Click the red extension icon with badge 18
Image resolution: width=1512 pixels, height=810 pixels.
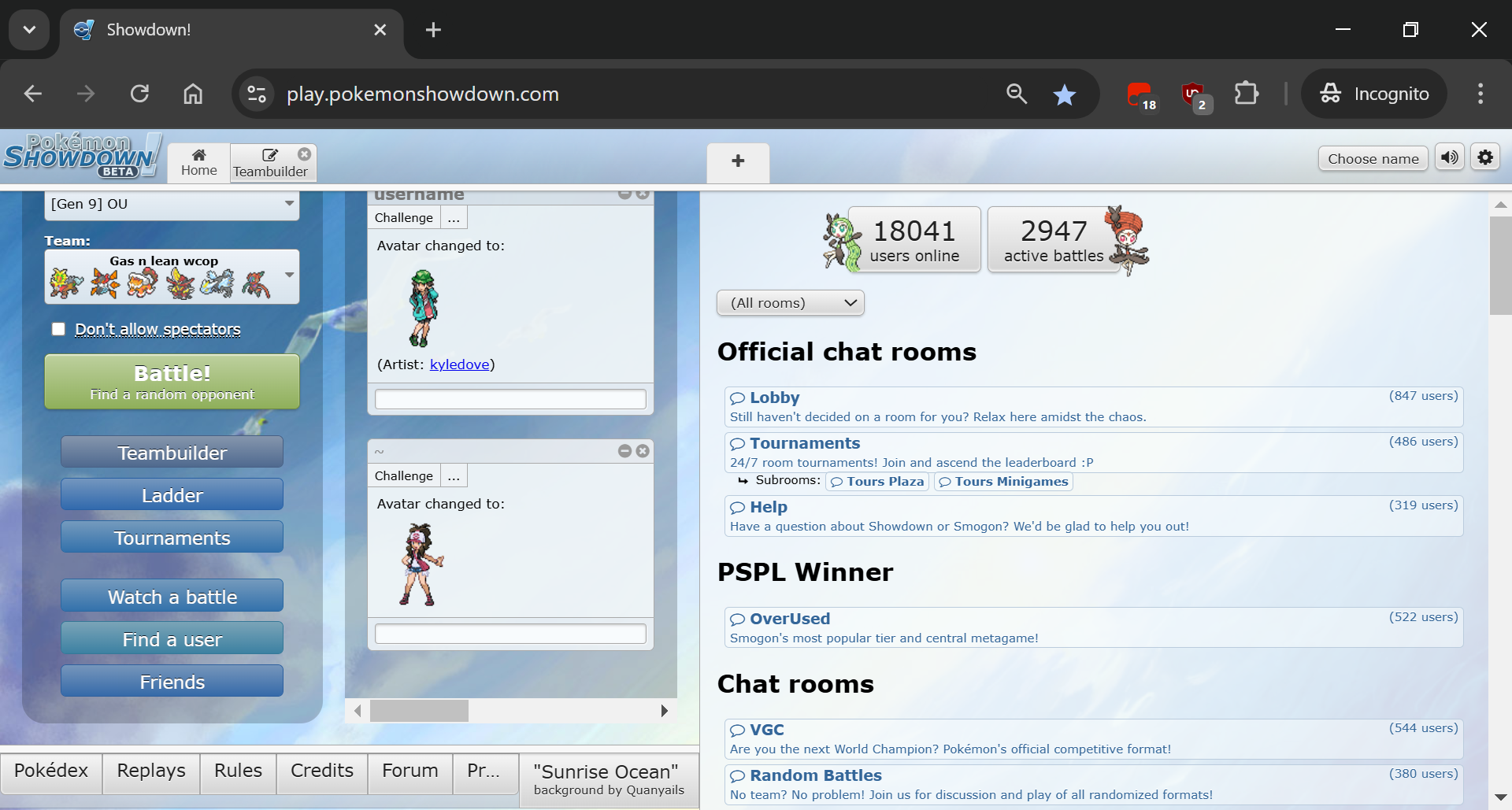coord(1141,95)
